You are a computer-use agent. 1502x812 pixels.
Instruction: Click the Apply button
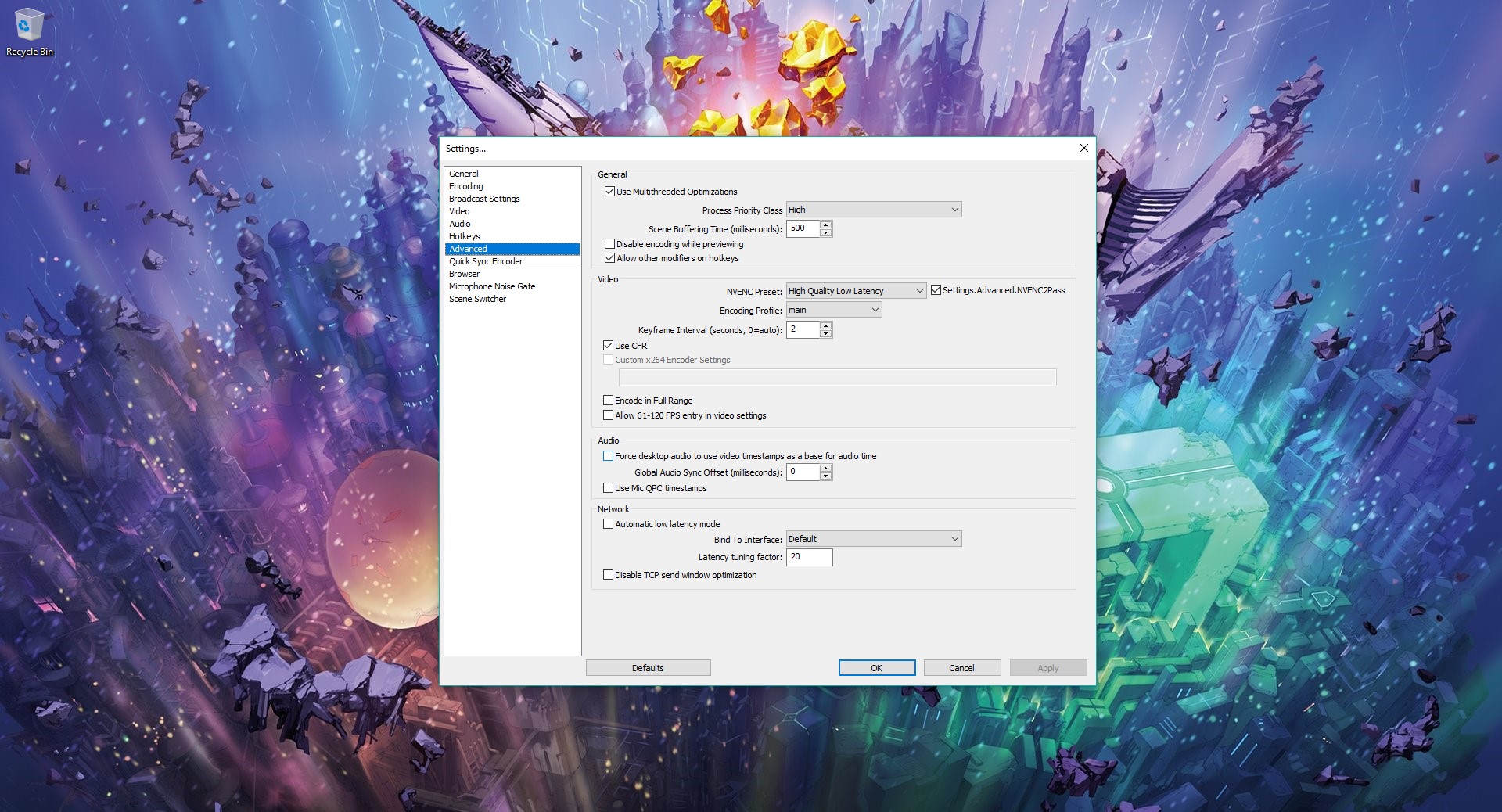1048,668
